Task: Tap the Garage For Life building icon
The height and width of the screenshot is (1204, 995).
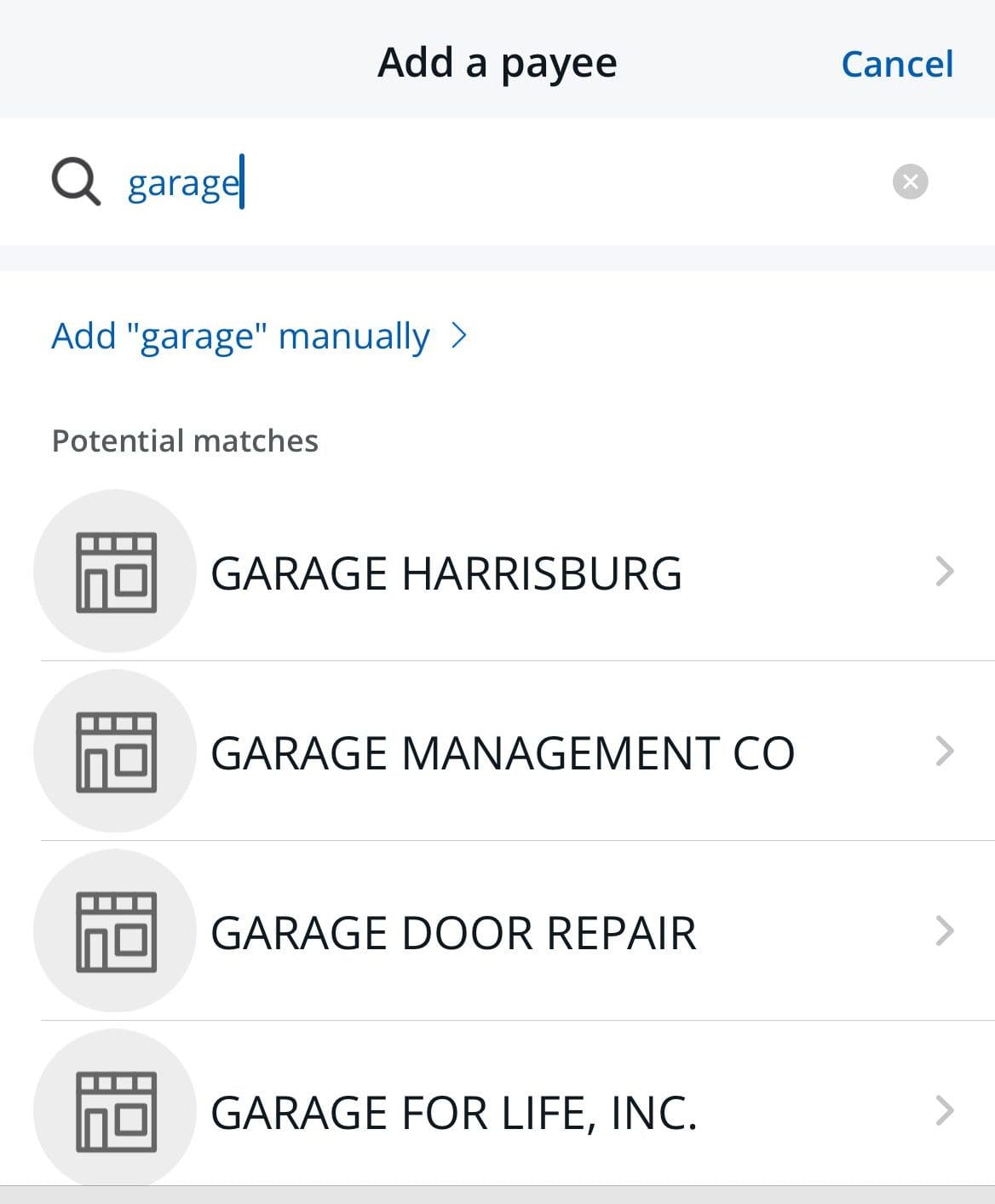Action: pyautogui.click(x=115, y=1111)
